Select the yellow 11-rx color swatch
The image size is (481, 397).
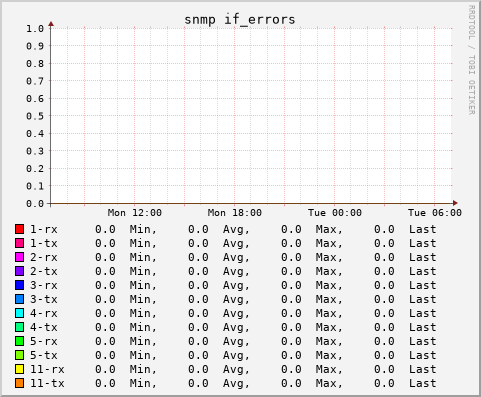coord(20,369)
